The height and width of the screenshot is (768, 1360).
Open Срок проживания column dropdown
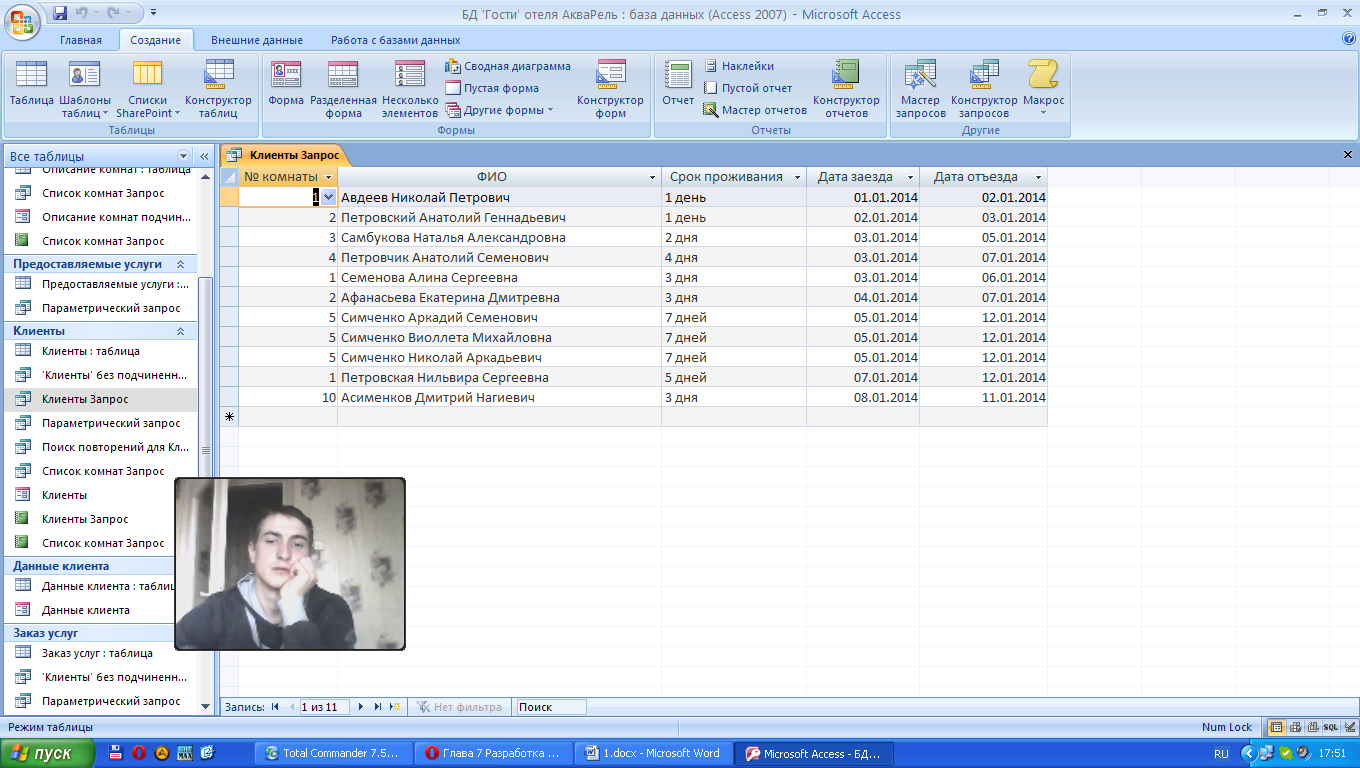(797, 177)
